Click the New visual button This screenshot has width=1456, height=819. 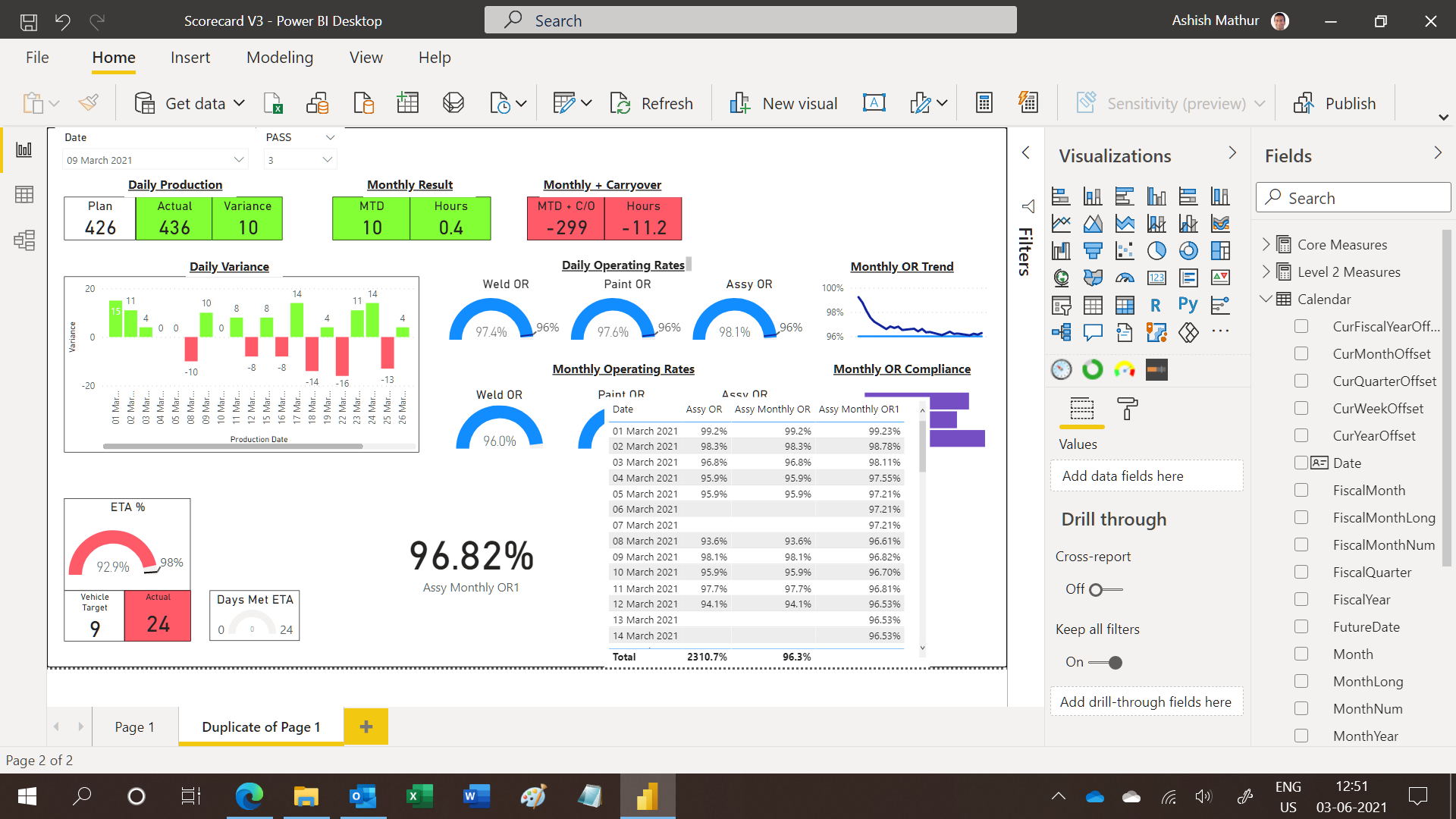783,103
